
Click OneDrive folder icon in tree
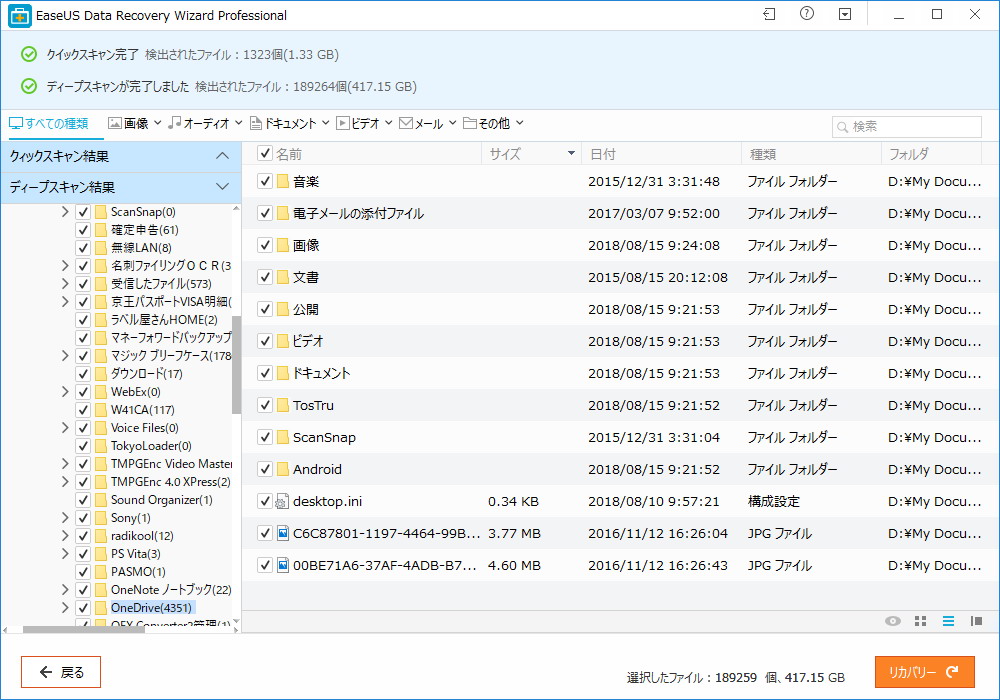pyautogui.click(x=101, y=608)
